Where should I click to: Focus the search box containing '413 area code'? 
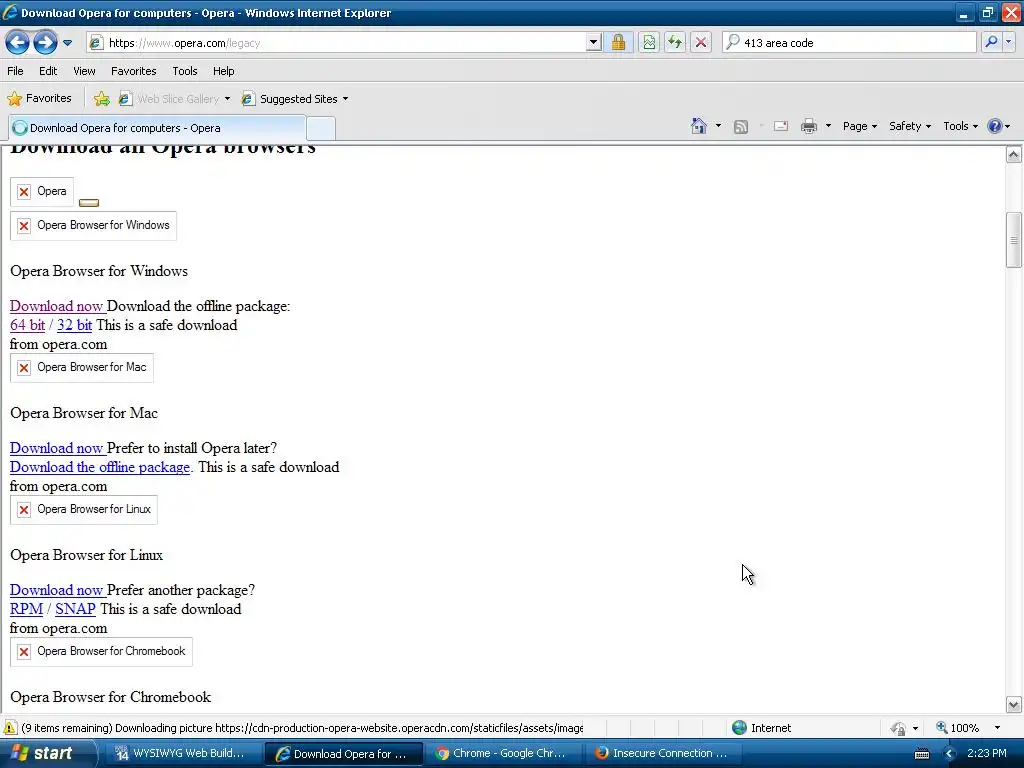(849, 43)
